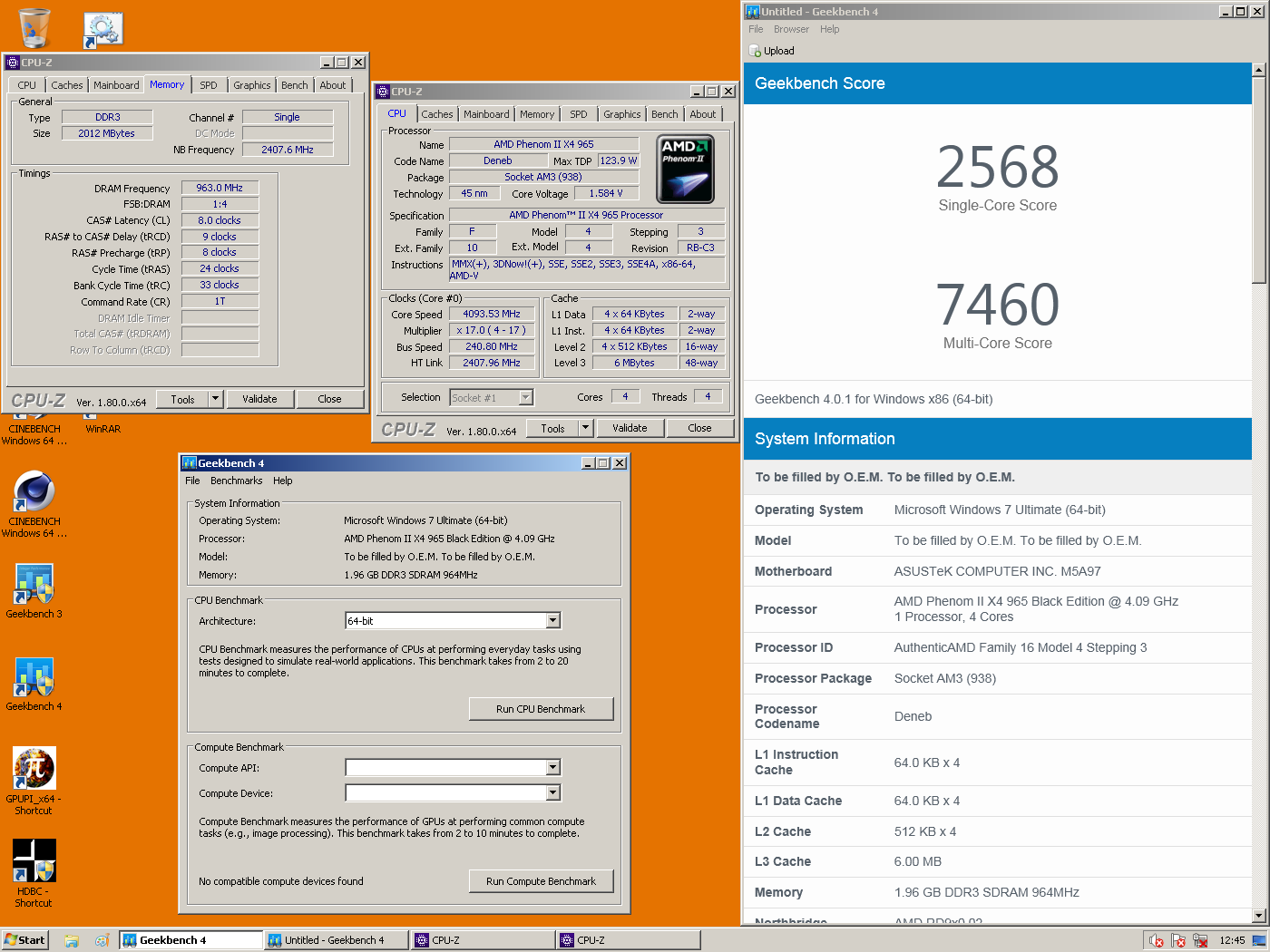
Task: Launch HDBC shortcut icon
Action: [34, 860]
